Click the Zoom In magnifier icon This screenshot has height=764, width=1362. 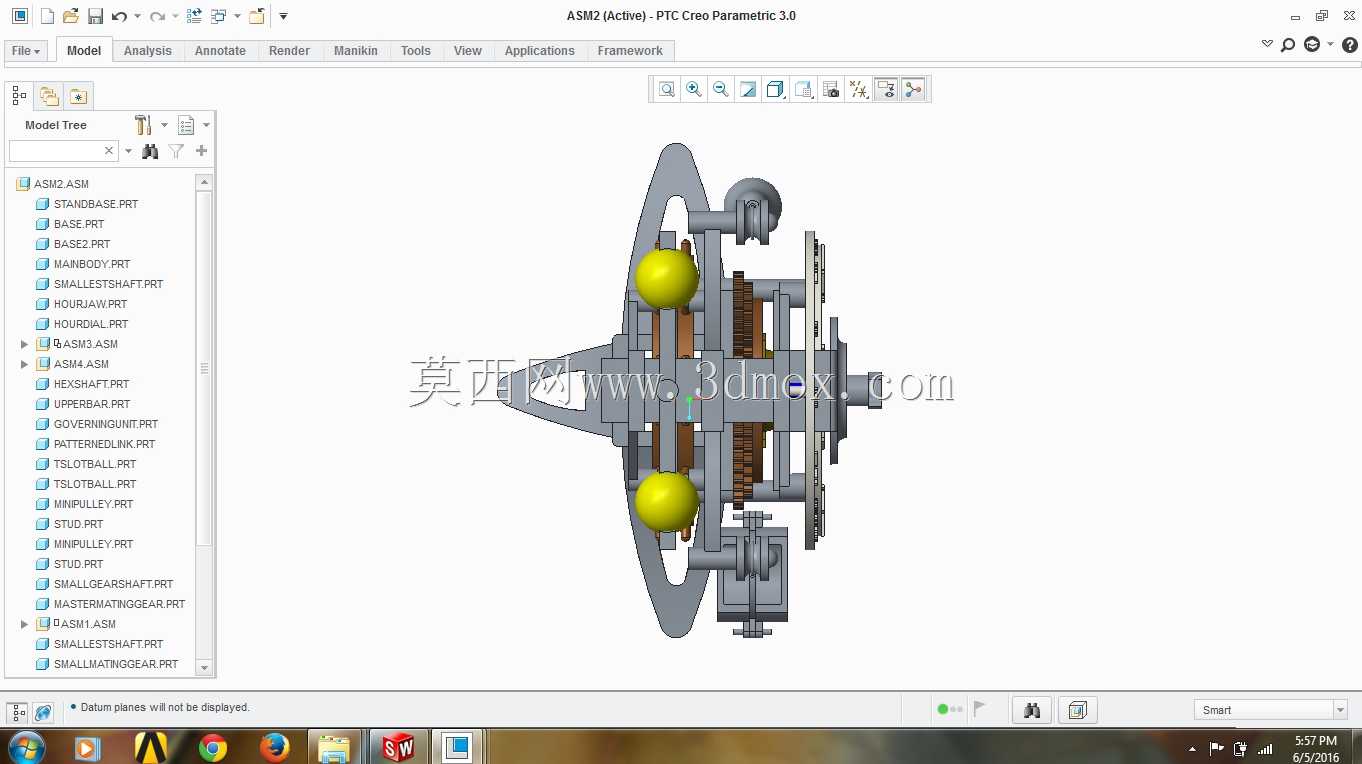(x=694, y=89)
